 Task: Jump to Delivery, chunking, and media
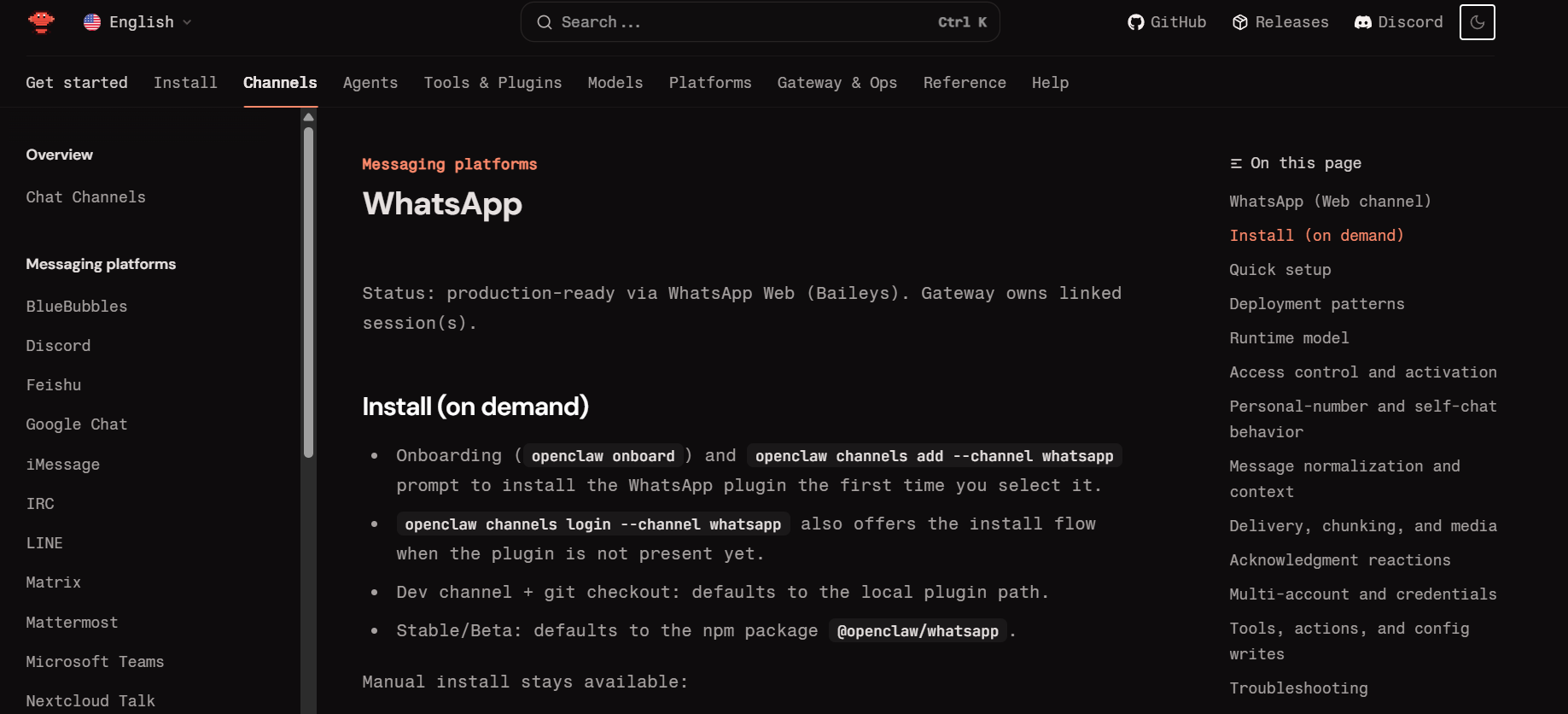point(1363,526)
